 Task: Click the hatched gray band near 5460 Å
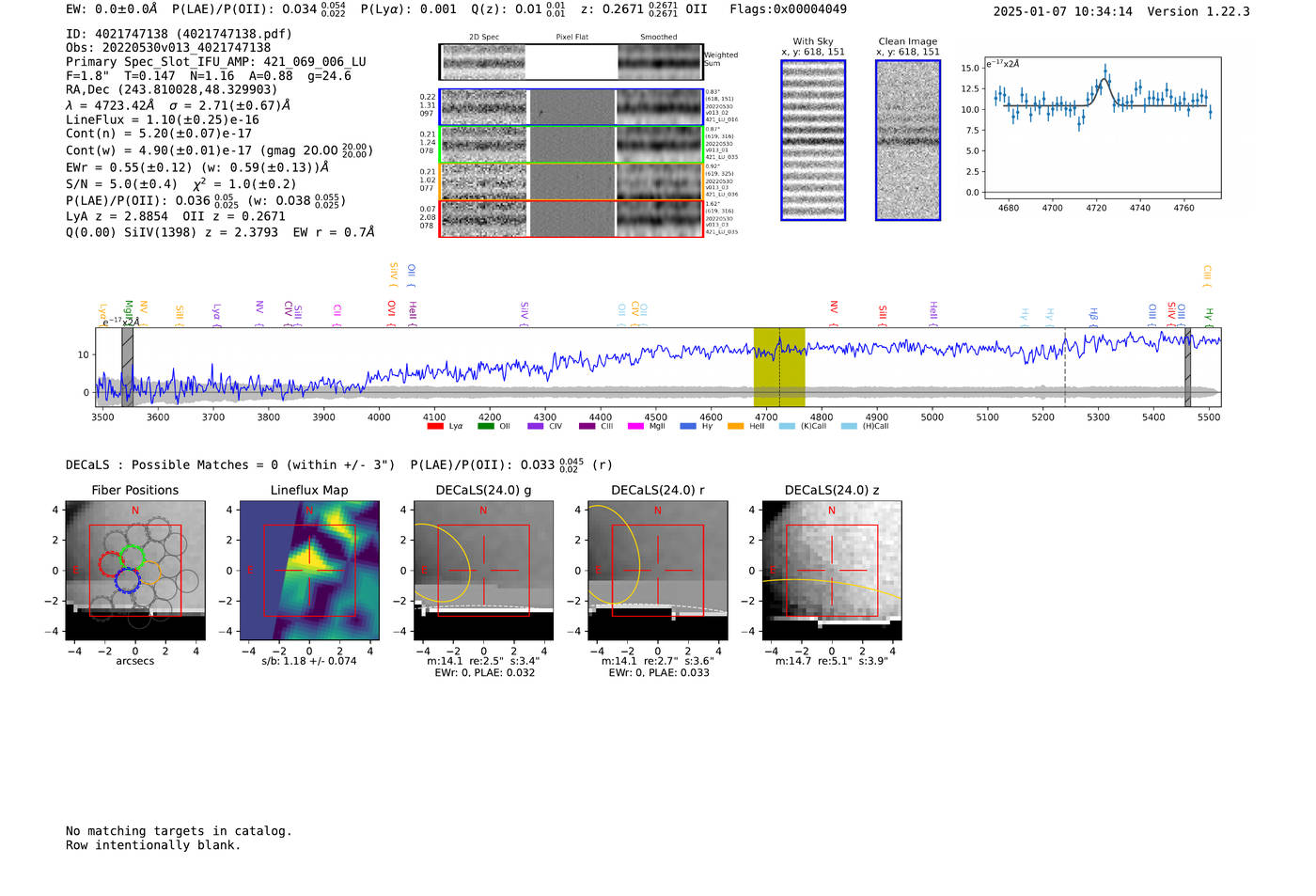pos(1187,367)
